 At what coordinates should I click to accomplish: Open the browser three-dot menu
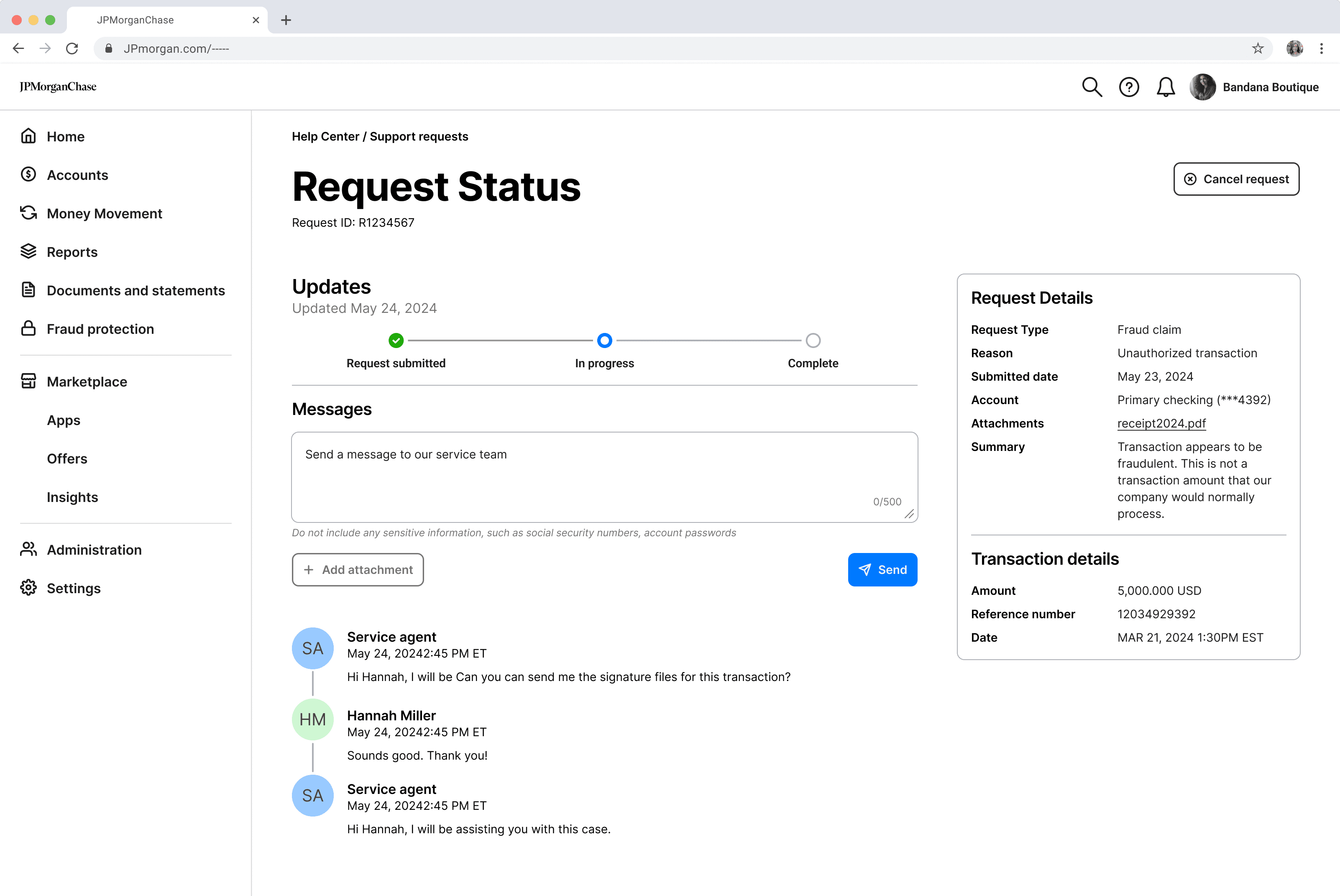1321,49
